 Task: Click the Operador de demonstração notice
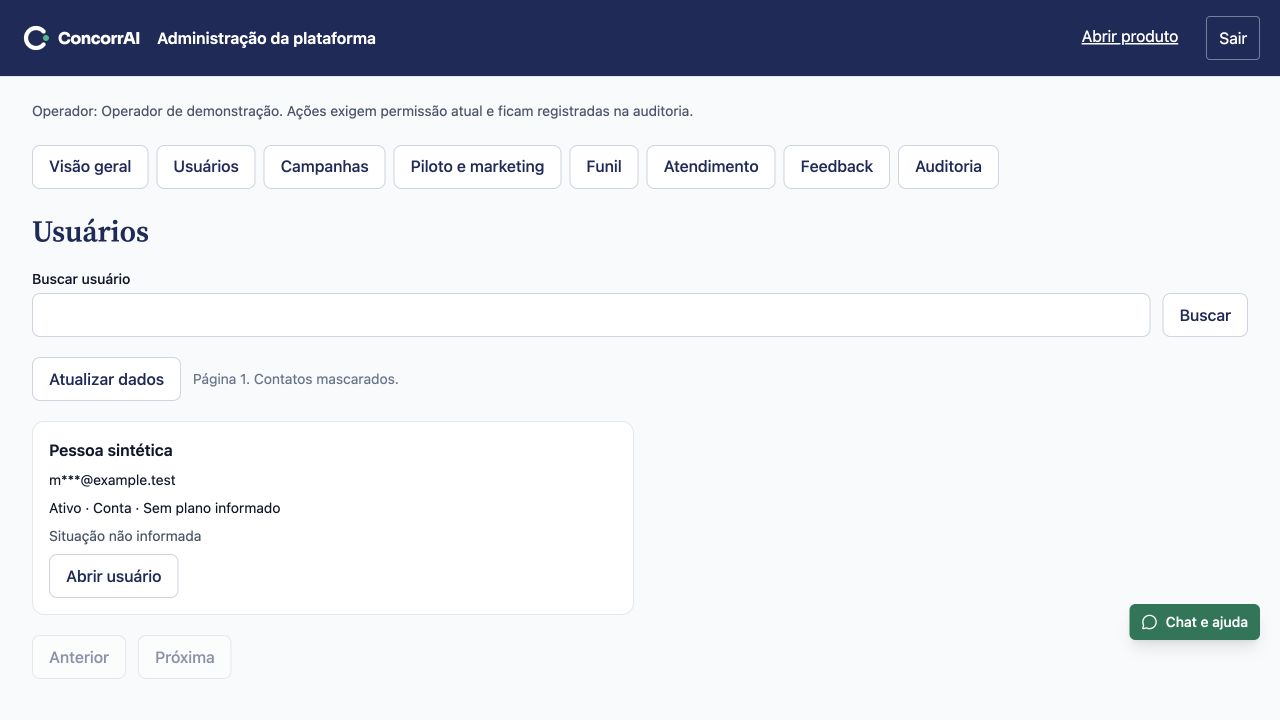(363, 111)
